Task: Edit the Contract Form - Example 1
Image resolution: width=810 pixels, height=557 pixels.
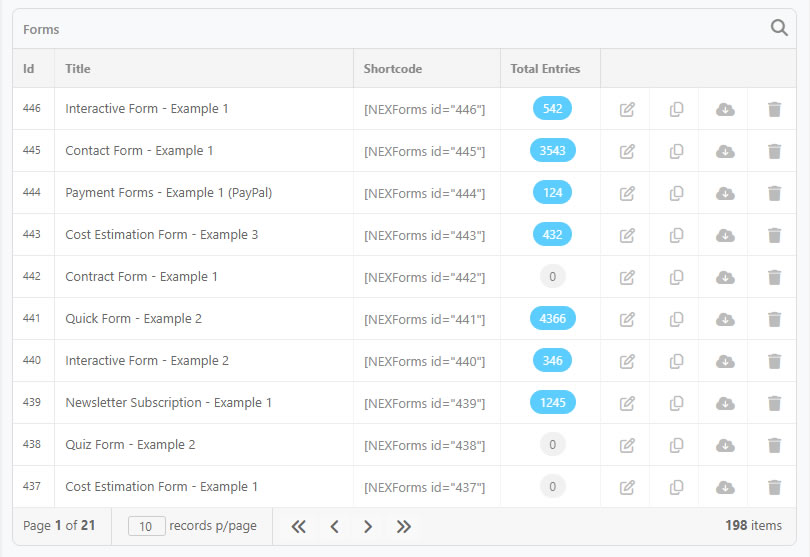Action: tap(627, 277)
